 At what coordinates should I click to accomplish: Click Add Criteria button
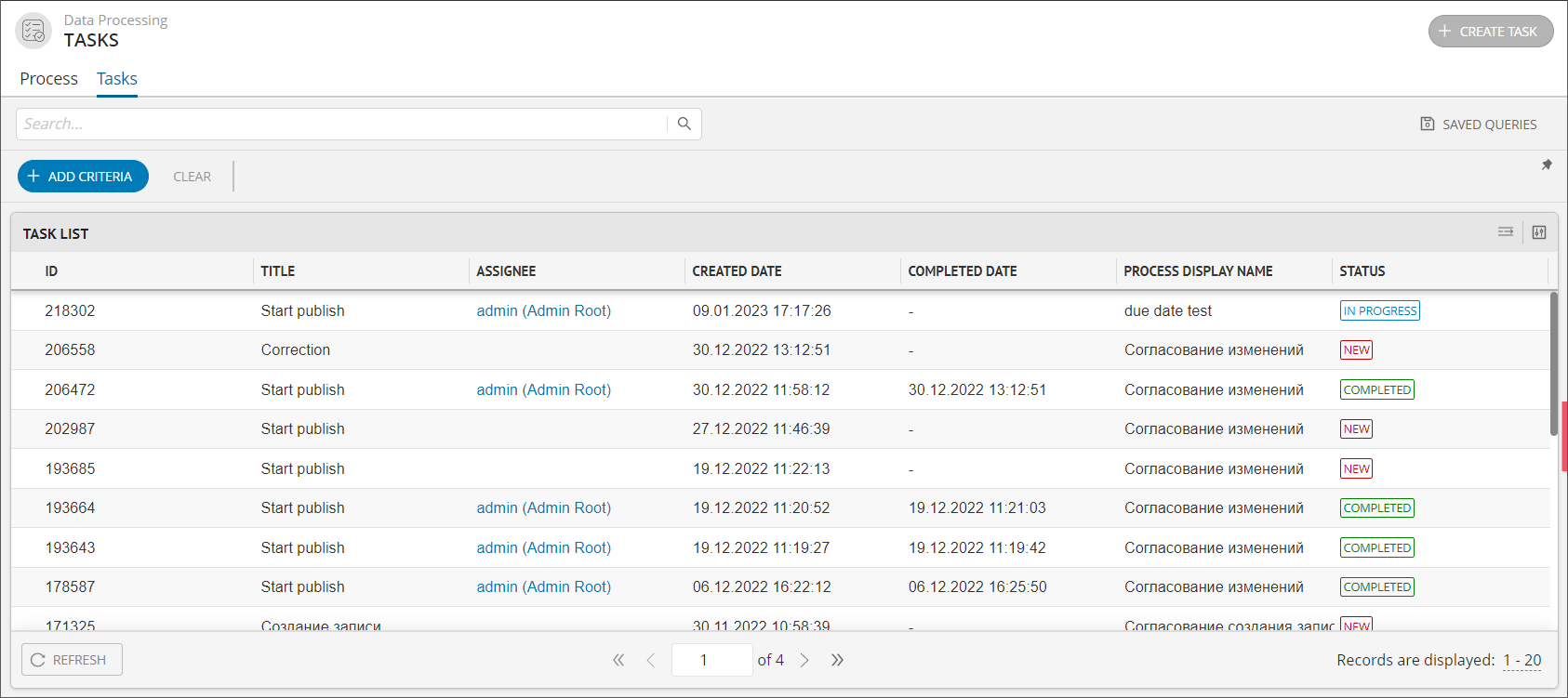[83, 177]
